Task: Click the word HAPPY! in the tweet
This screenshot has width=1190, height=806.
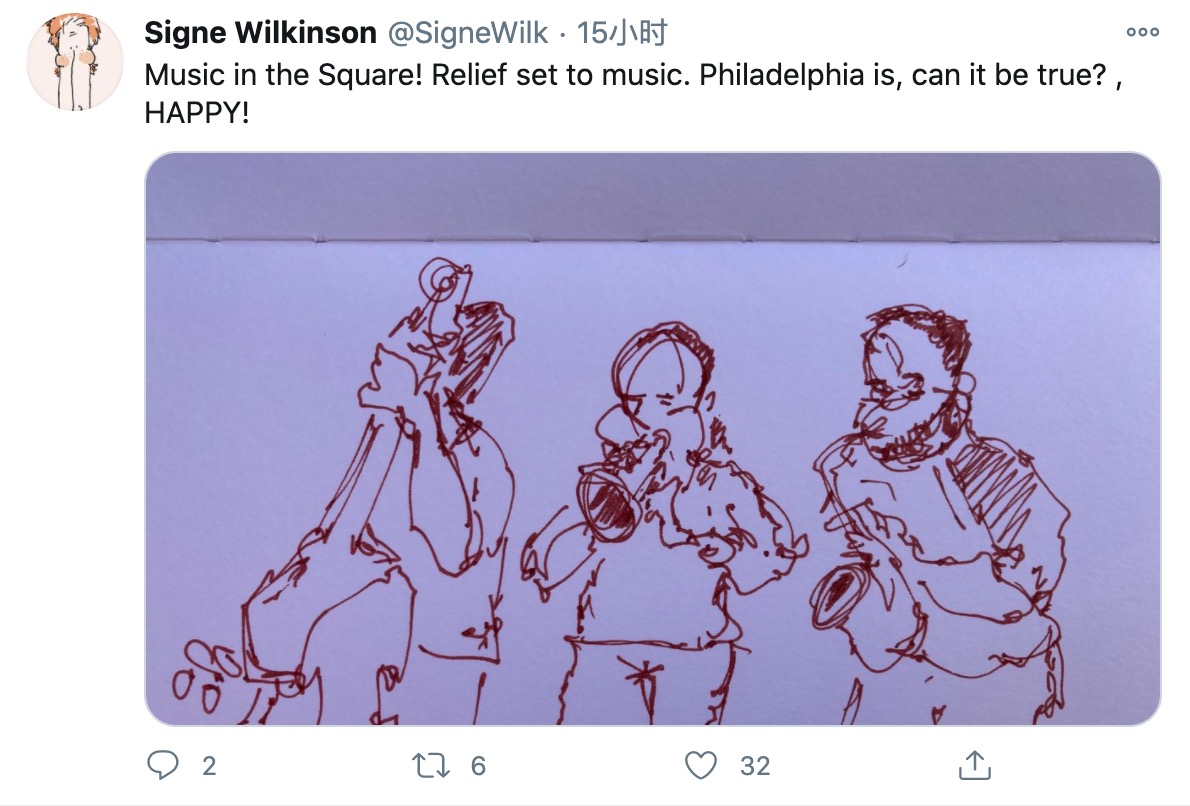Action: [197, 113]
